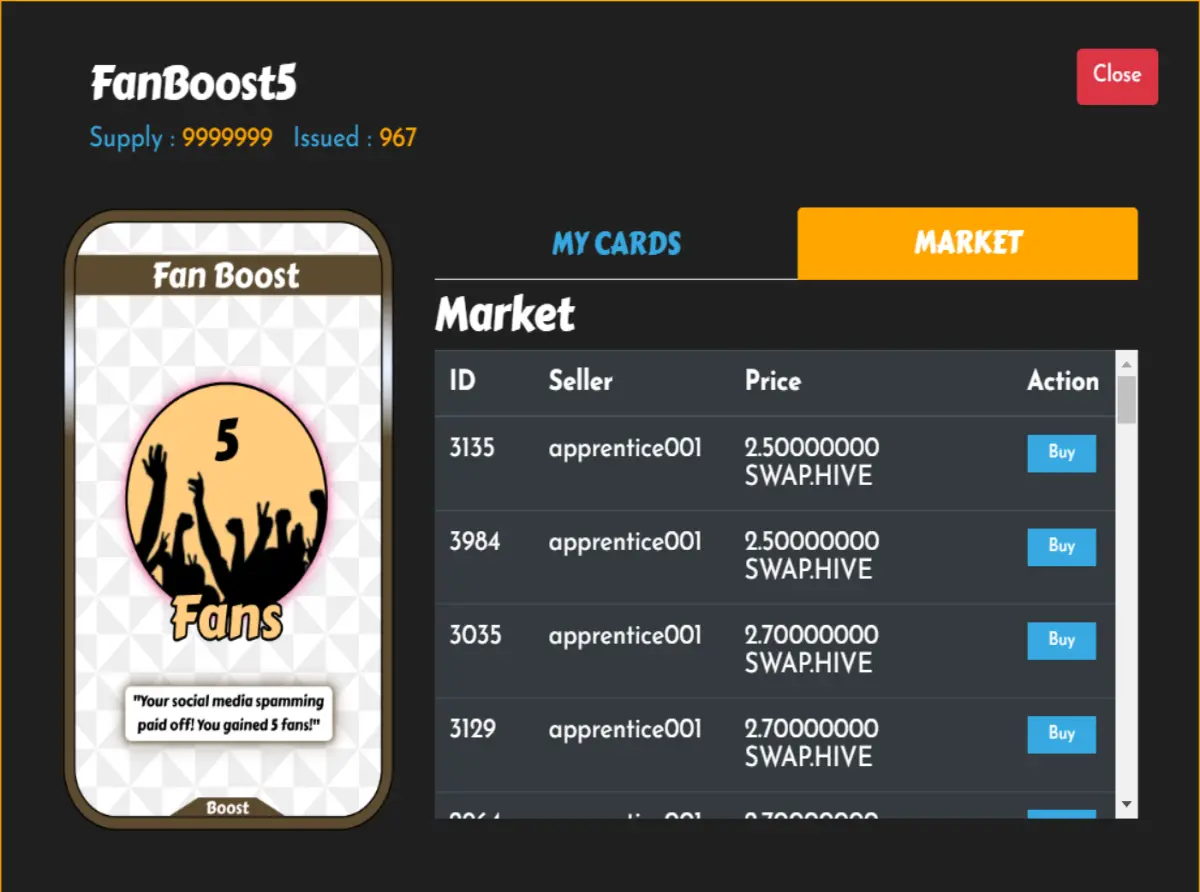Click the orange Fans text on card
Screen dimensions: 1200x892
(x=228, y=618)
